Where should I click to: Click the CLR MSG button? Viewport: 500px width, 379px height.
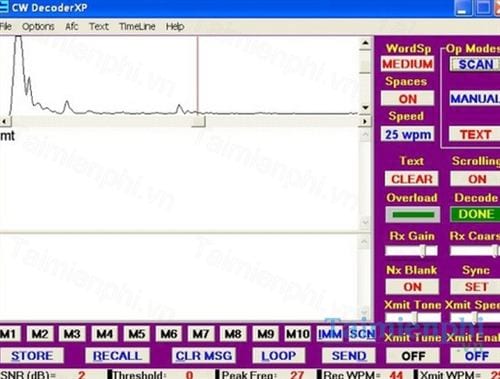click(x=204, y=356)
